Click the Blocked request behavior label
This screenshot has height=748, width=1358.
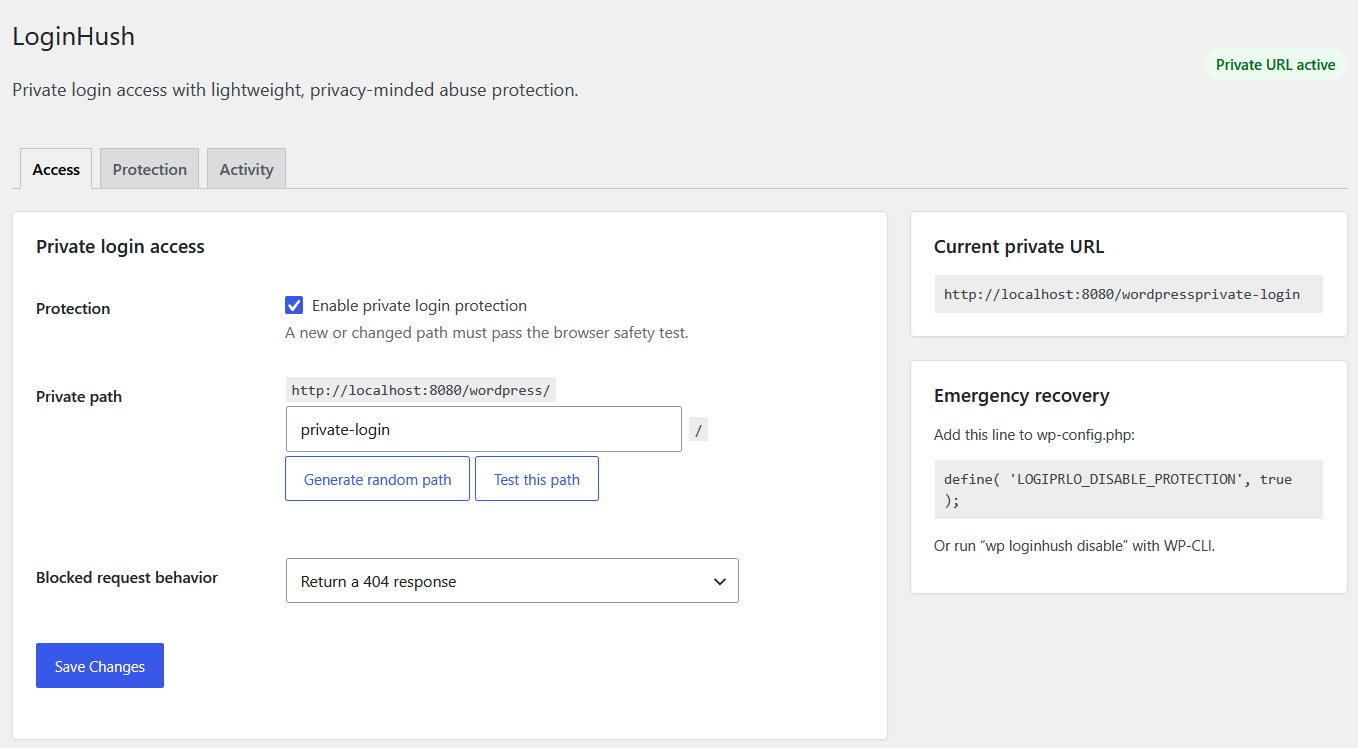tap(127, 577)
